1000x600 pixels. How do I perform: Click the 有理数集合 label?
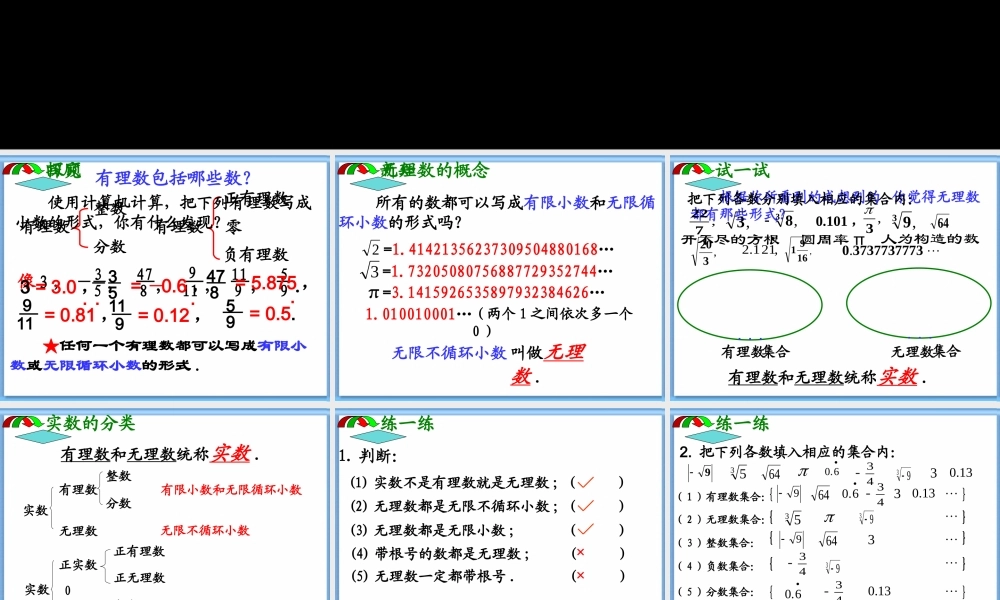click(756, 351)
